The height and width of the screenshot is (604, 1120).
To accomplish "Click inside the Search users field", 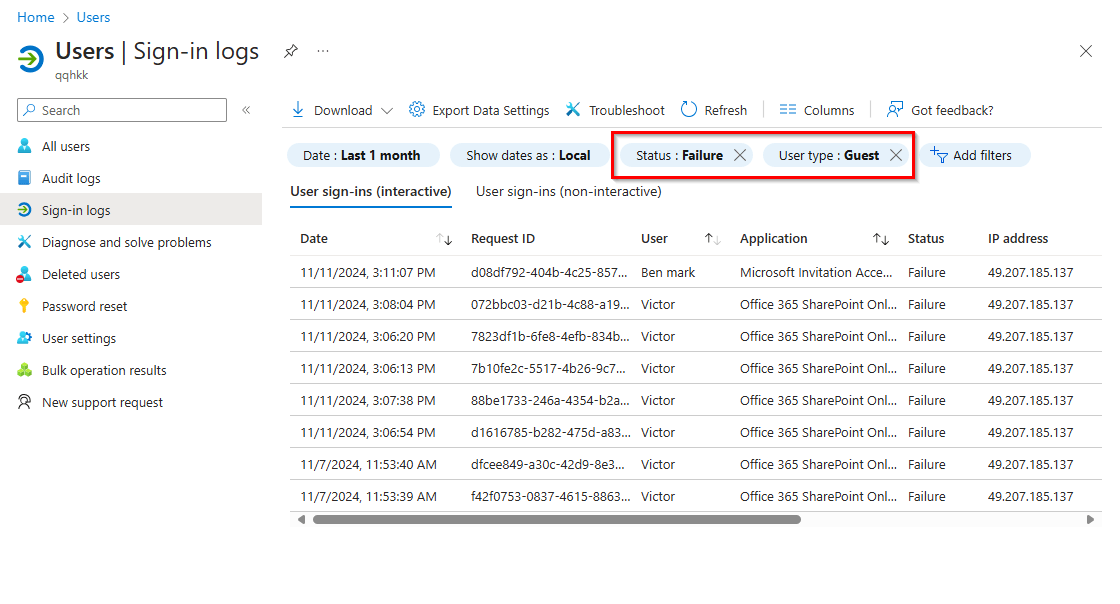I will click(120, 110).
